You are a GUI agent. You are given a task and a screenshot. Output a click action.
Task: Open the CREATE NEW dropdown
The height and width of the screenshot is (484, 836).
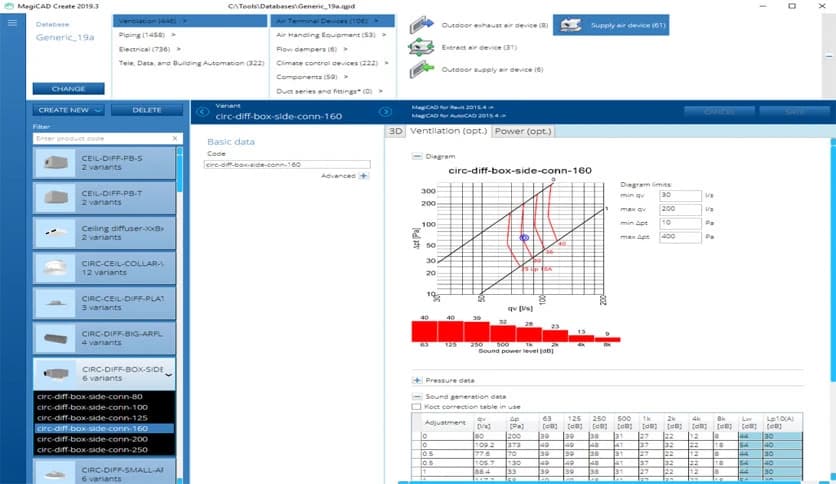click(x=68, y=110)
